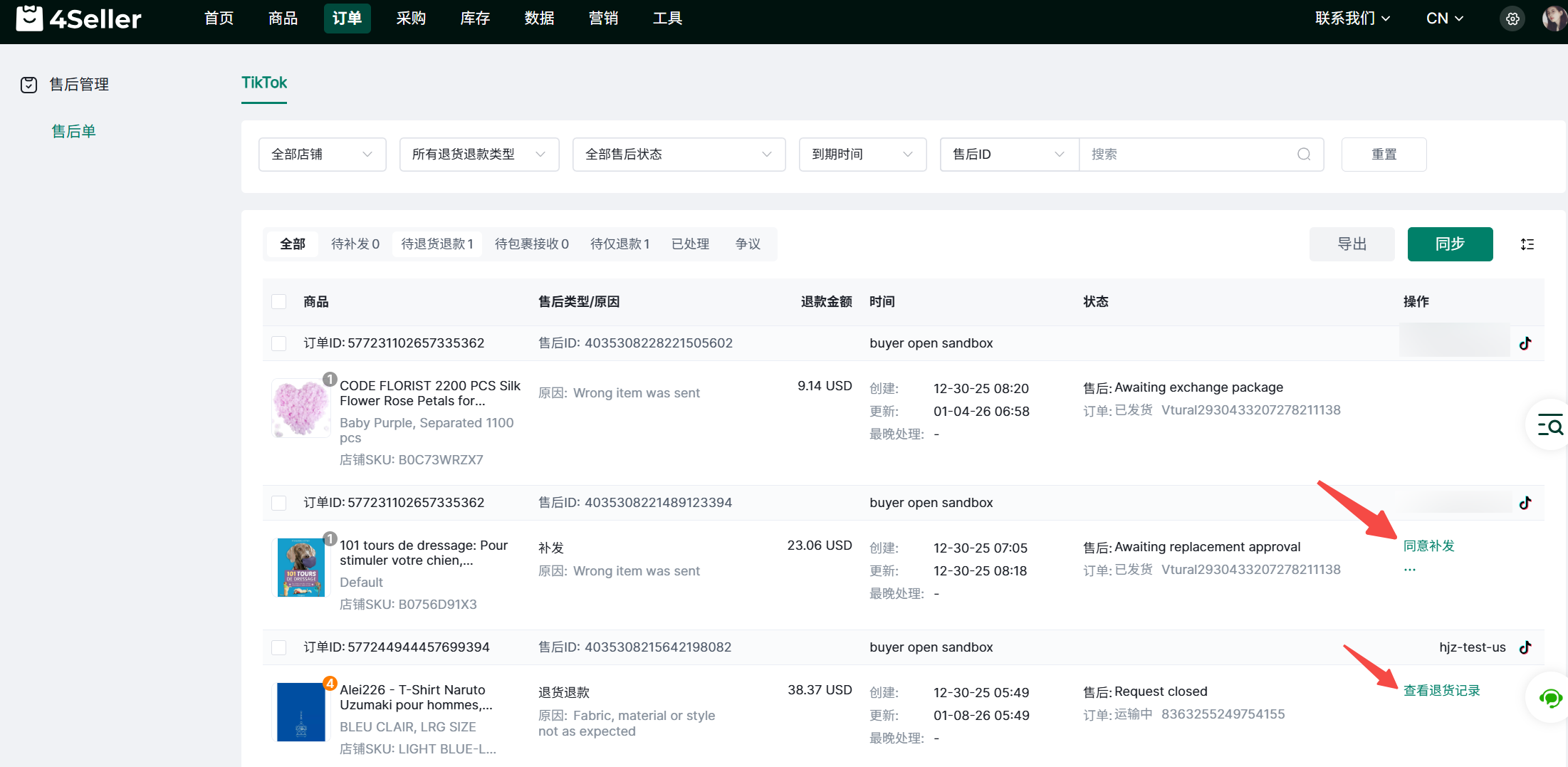
Task: Click the green 同步 button
Action: click(1449, 244)
